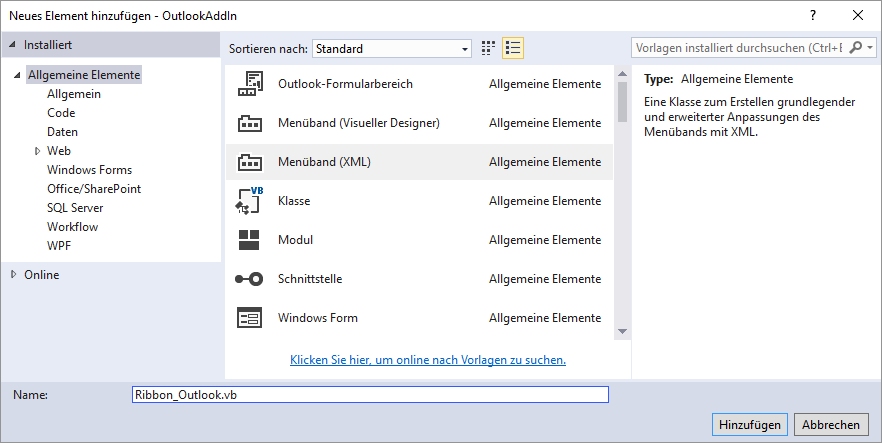Switch to small icons grid view

tap(489, 48)
